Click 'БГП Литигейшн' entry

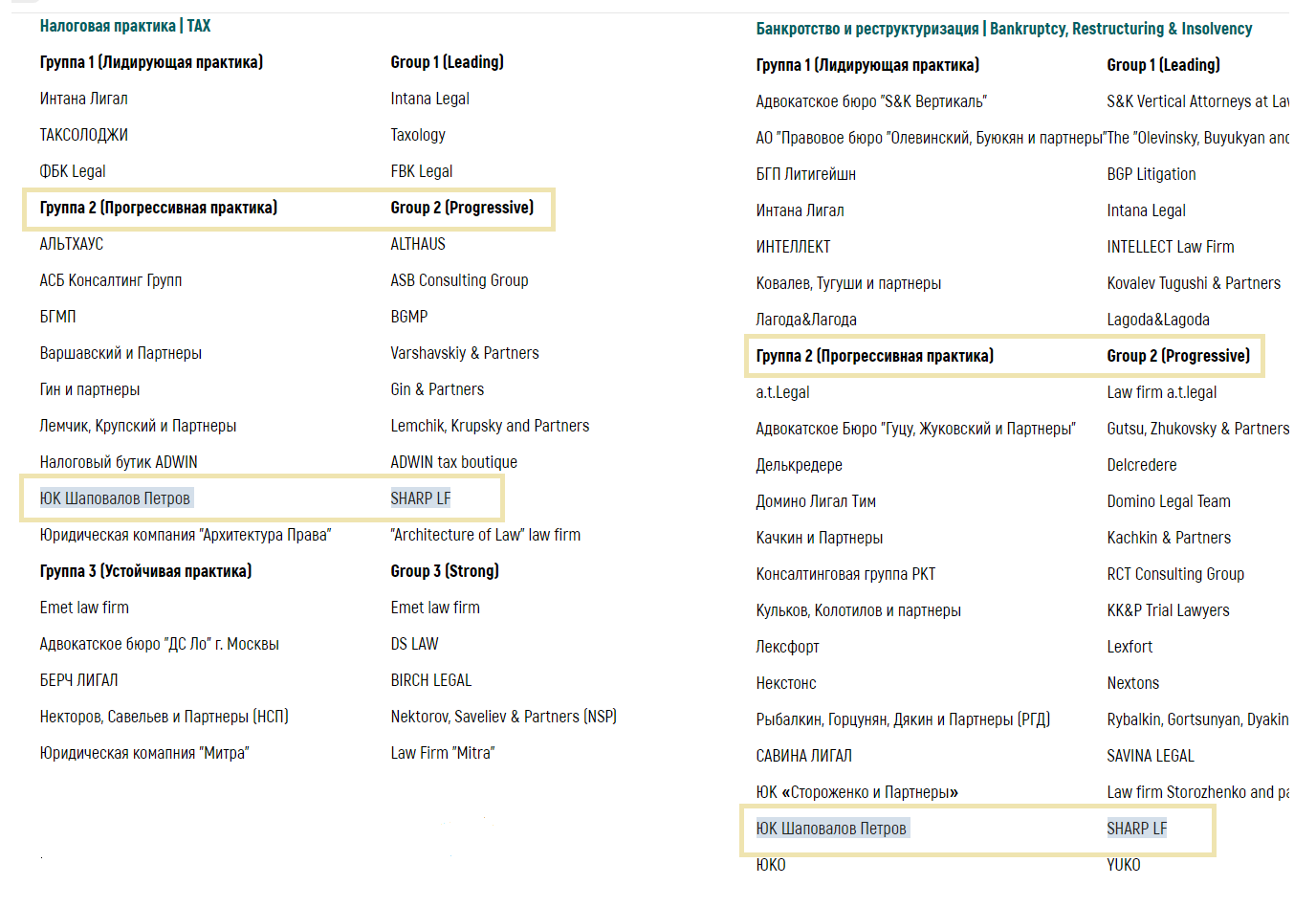click(x=806, y=174)
